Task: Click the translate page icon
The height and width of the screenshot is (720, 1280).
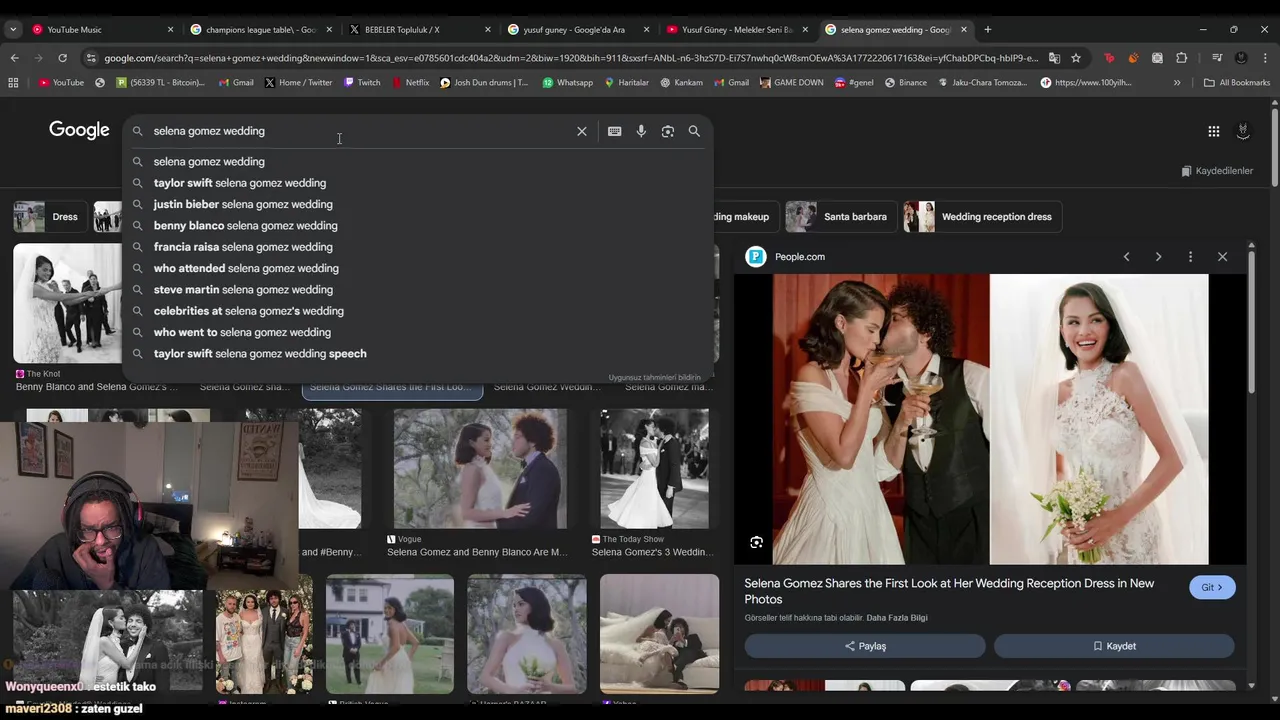Action: click(1054, 58)
